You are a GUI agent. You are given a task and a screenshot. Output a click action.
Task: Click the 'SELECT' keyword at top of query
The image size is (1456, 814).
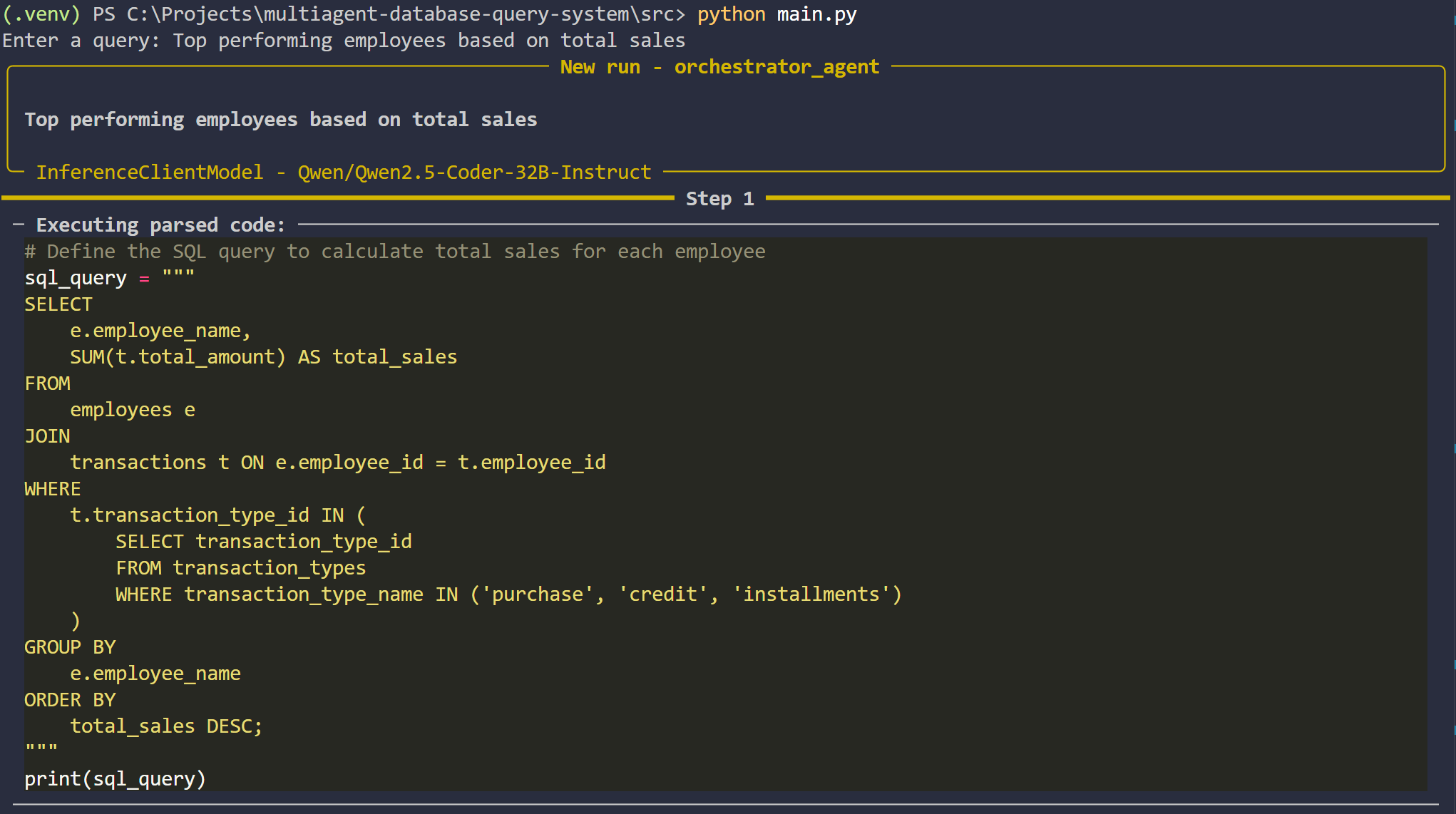click(58, 304)
